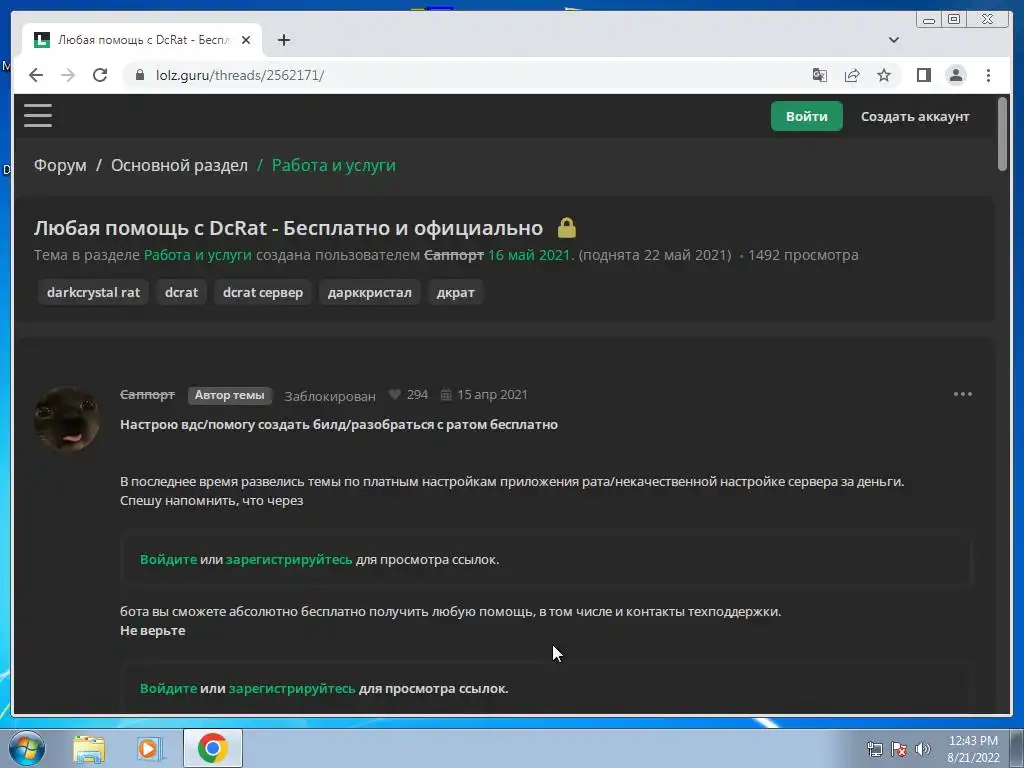Viewport: 1024px width, 768px height.
Task: Click the Action Center flag tray icon
Action: (899, 749)
